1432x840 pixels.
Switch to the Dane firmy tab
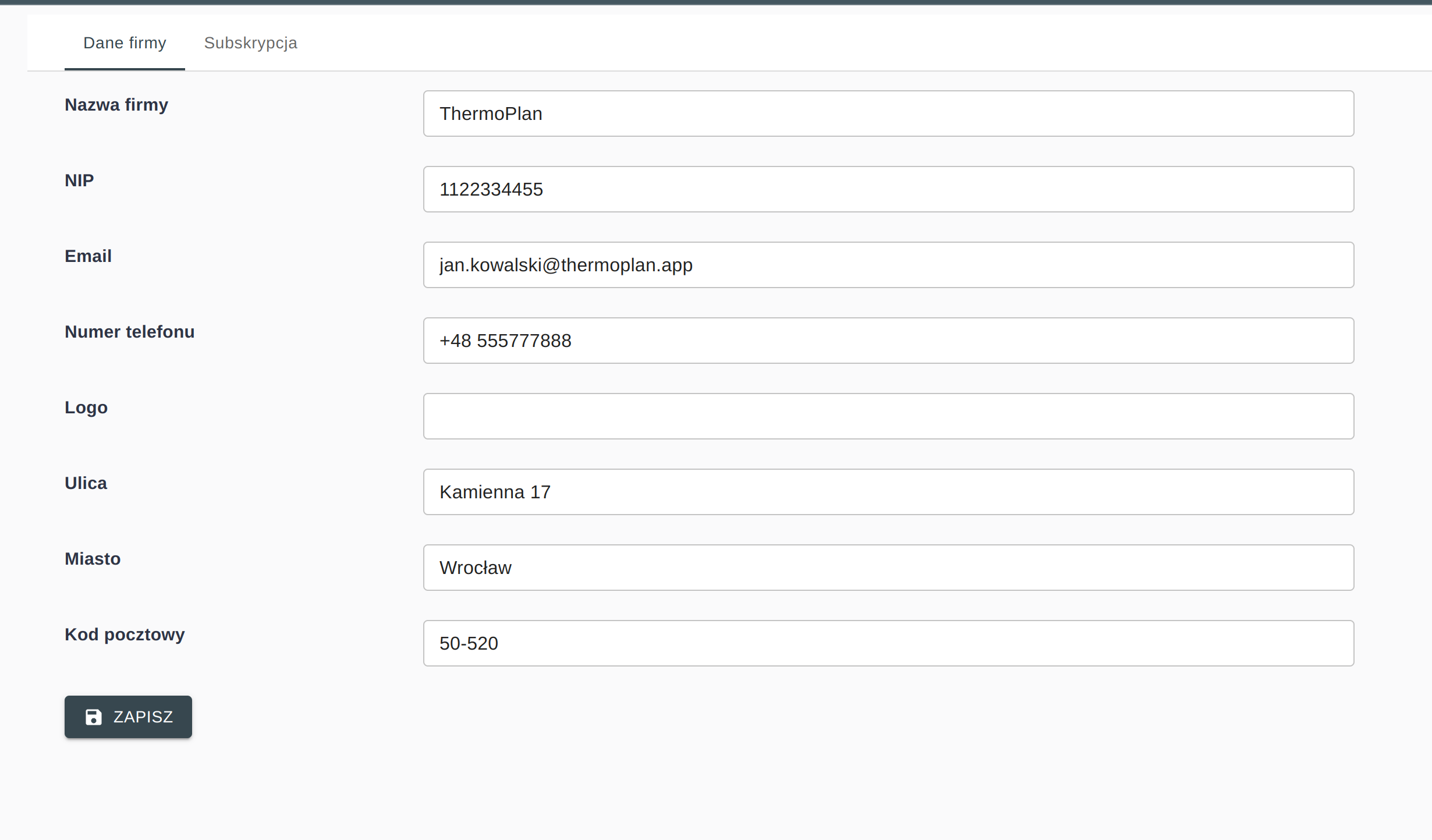[x=125, y=43]
